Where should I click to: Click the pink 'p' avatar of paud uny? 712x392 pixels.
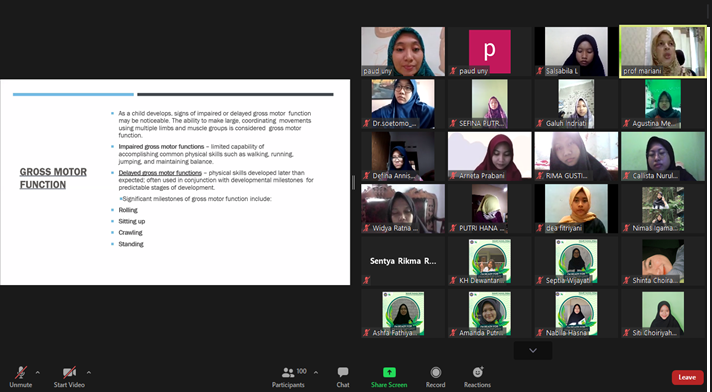point(490,51)
